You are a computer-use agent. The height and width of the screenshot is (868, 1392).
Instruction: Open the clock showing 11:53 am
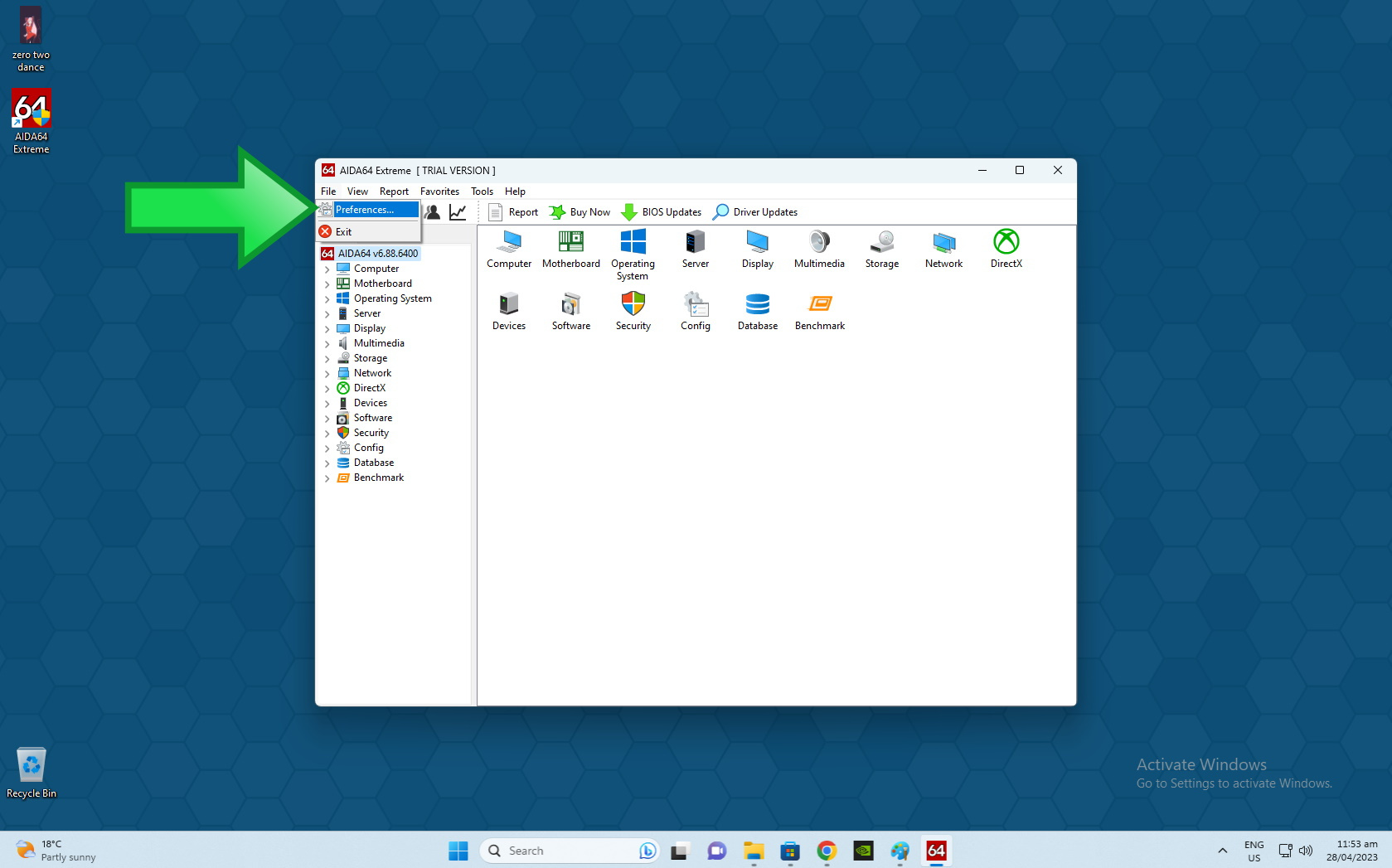point(1351,851)
